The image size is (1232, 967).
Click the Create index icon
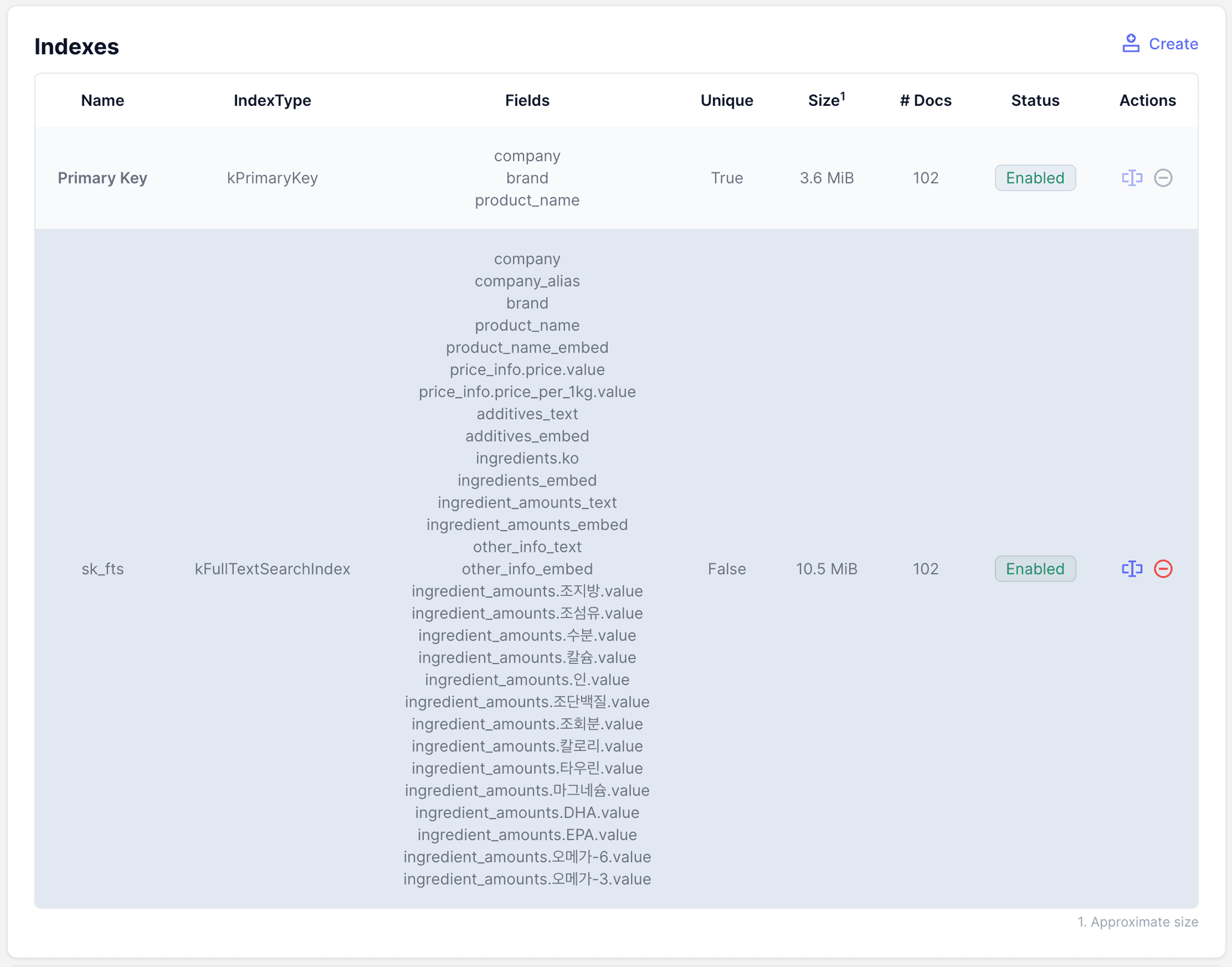tap(1130, 43)
